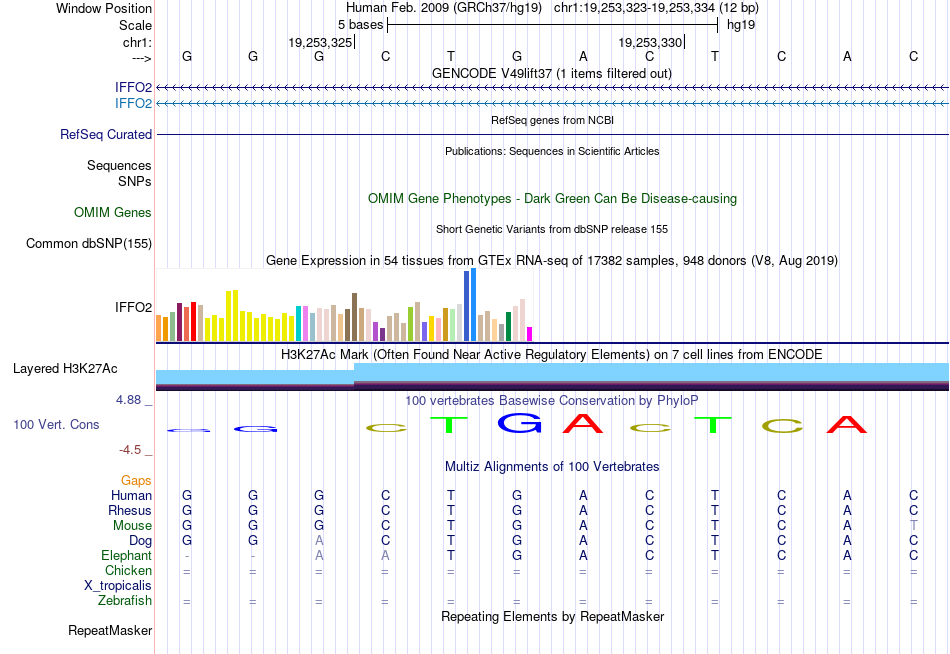Select the Human alignment row label

click(131, 495)
